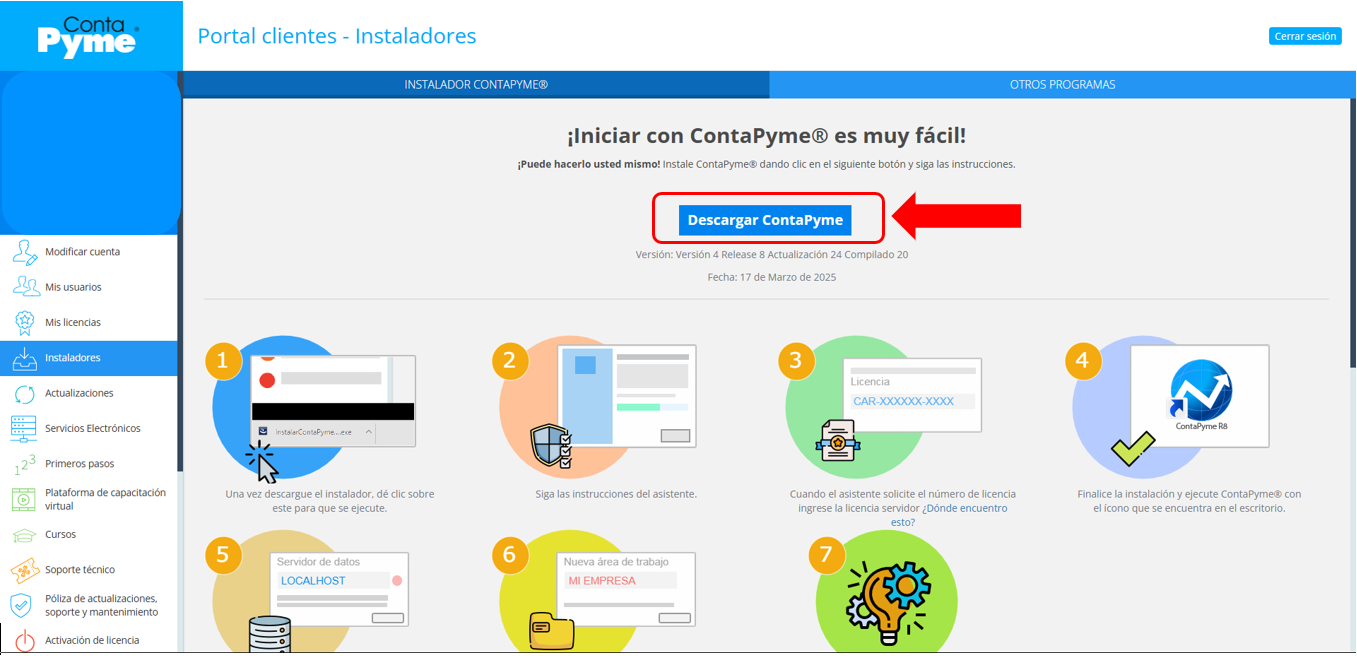The width and height of the screenshot is (1357, 656).
Task: Click the Fecha: 17 de Marzo de 2025 text
Action: pos(771,277)
